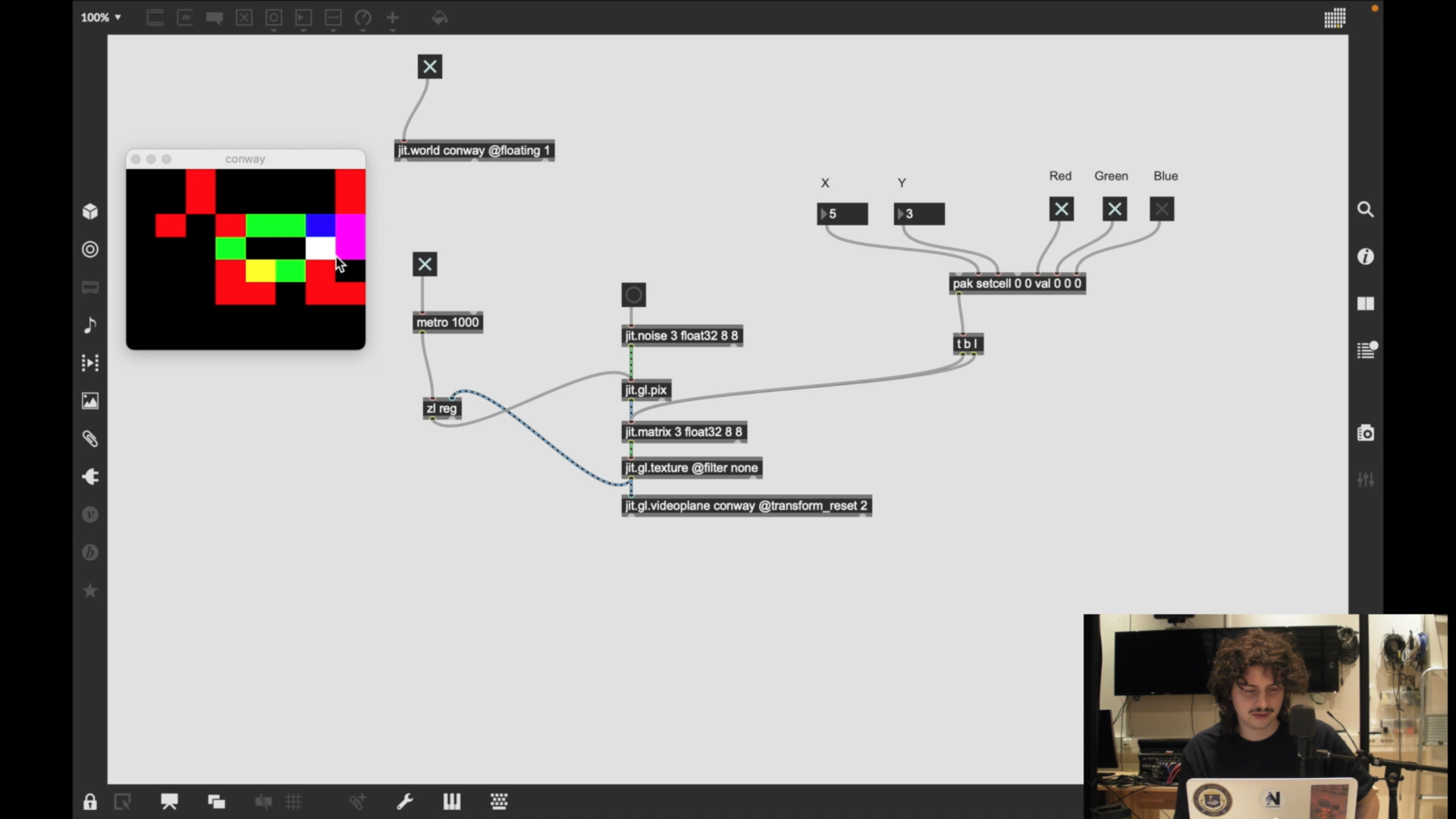The height and width of the screenshot is (819, 1456).
Task: Click the bang button above jit.noise
Action: click(634, 295)
